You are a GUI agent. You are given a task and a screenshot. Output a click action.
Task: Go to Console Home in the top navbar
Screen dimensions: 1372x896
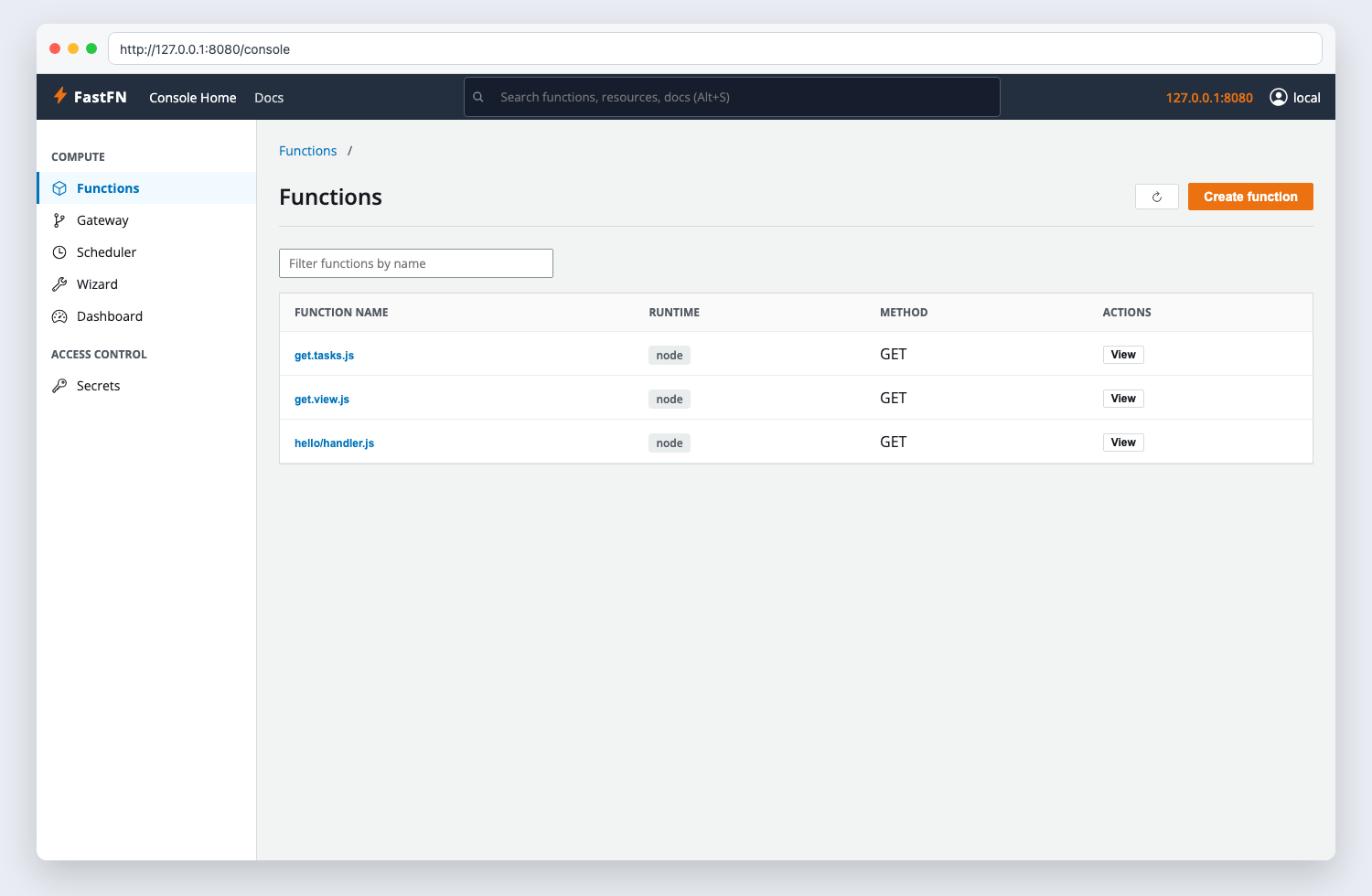click(192, 97)
